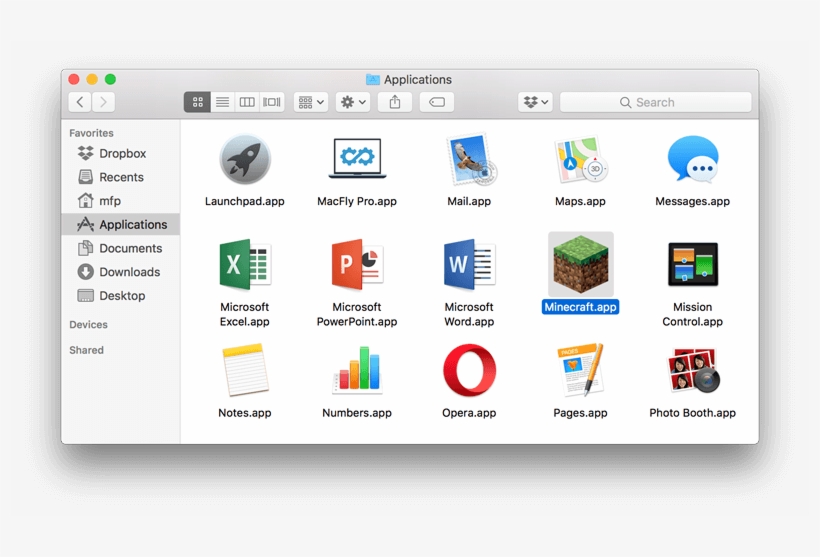
Task: Open the item arrangement dropdown
Action: point(311,102)
